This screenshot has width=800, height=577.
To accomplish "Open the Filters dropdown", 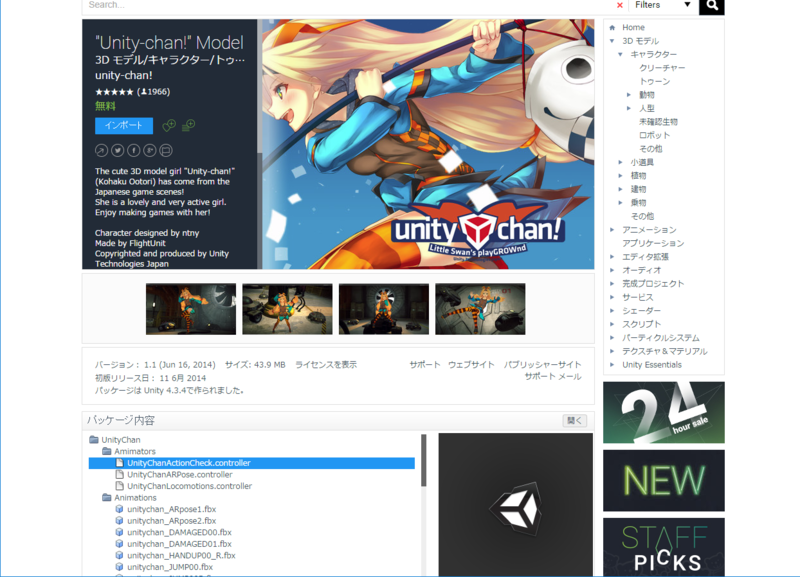I will pos(662,5).
